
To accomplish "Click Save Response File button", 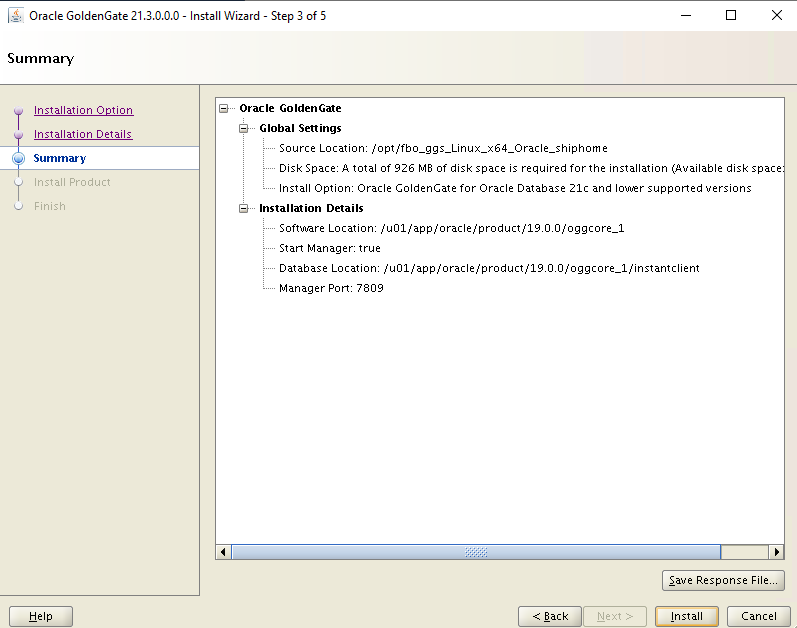I will [x=723, y=580].
